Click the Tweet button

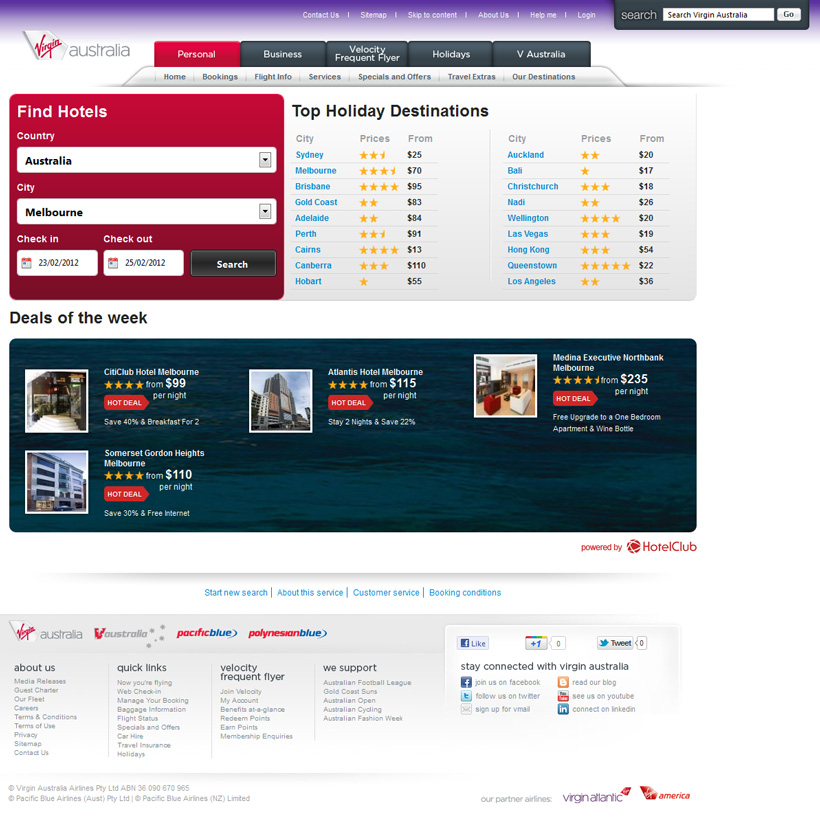tap(616, 643)
